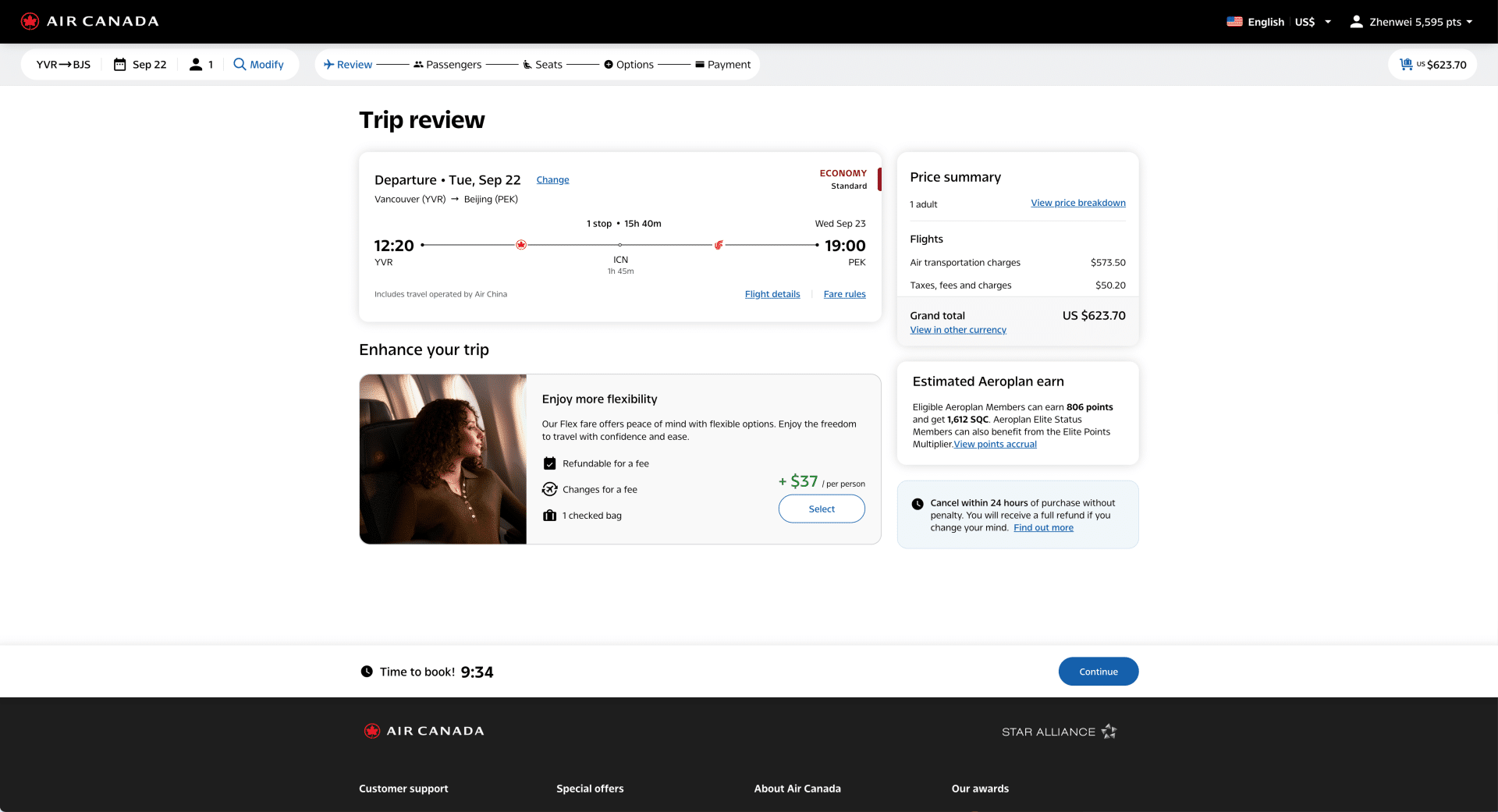Screen dimensions: 1498x812
Task: Open View price breakdown link
Action: (1078, 203)
